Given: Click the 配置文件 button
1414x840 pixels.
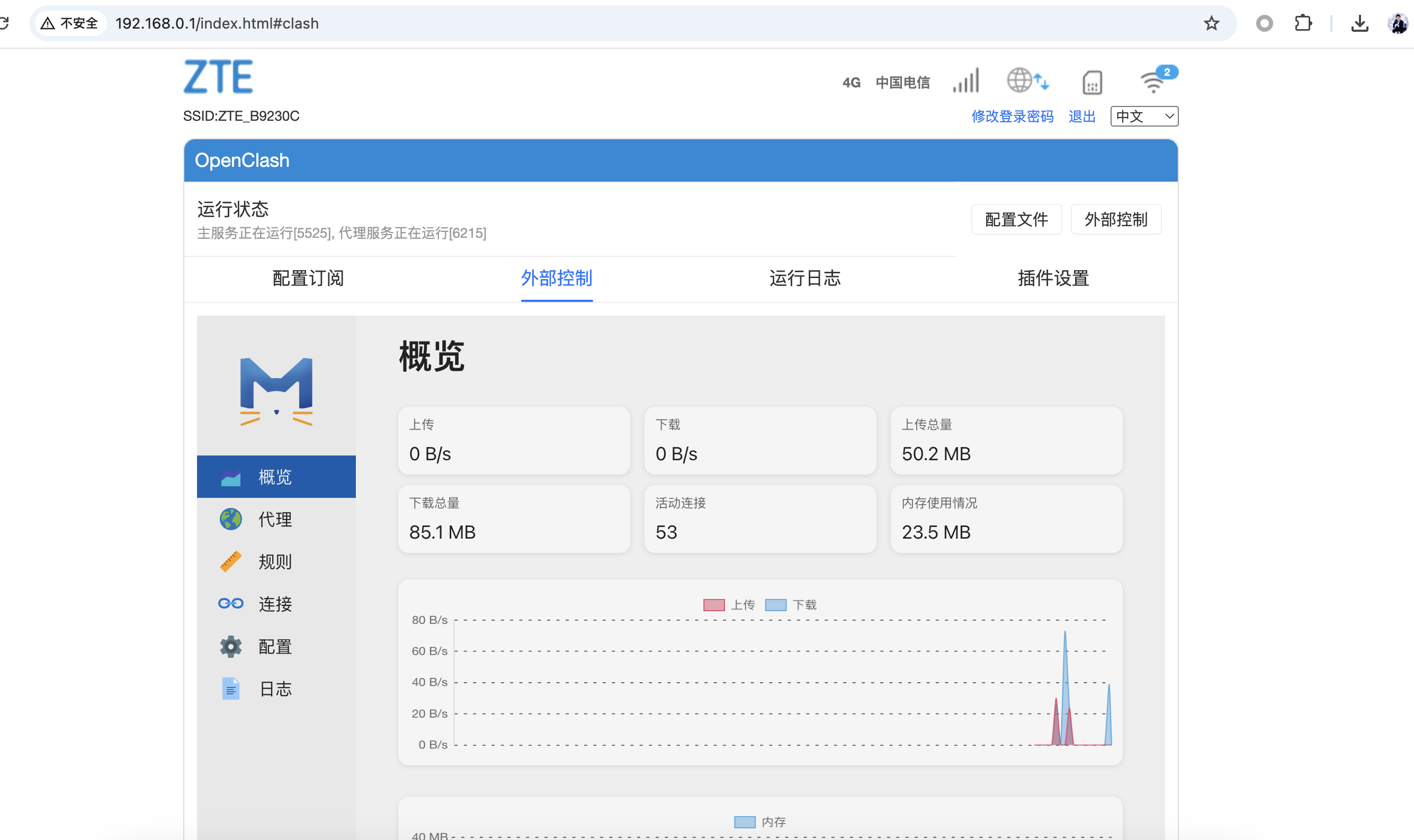Looking at the screenshot, I should (x=1017, y=219).
